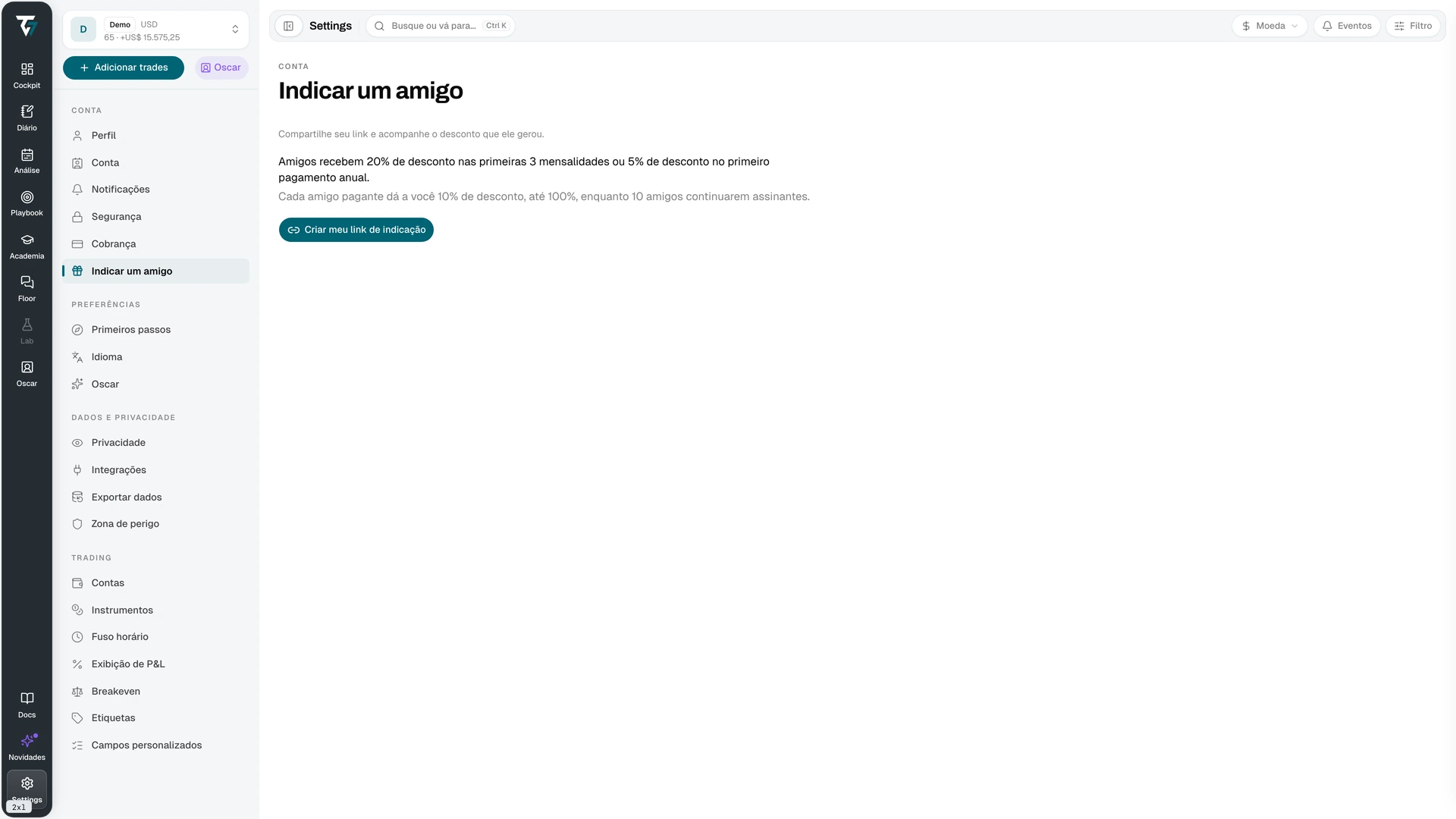Image resolution: width=1456 pixels, height=819 pixels.
Task: Open Instrumentos settings page
Action: click(x=155, y=610)
